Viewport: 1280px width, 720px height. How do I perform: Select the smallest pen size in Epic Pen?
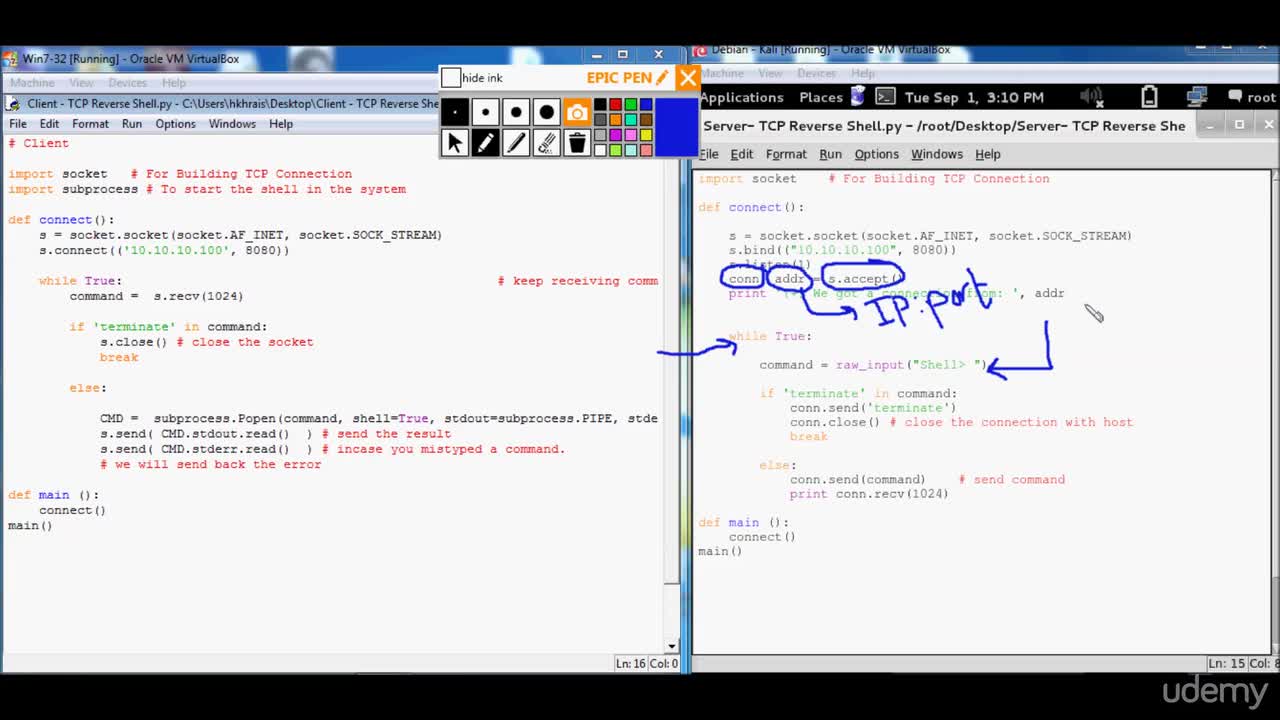point(455,112)
